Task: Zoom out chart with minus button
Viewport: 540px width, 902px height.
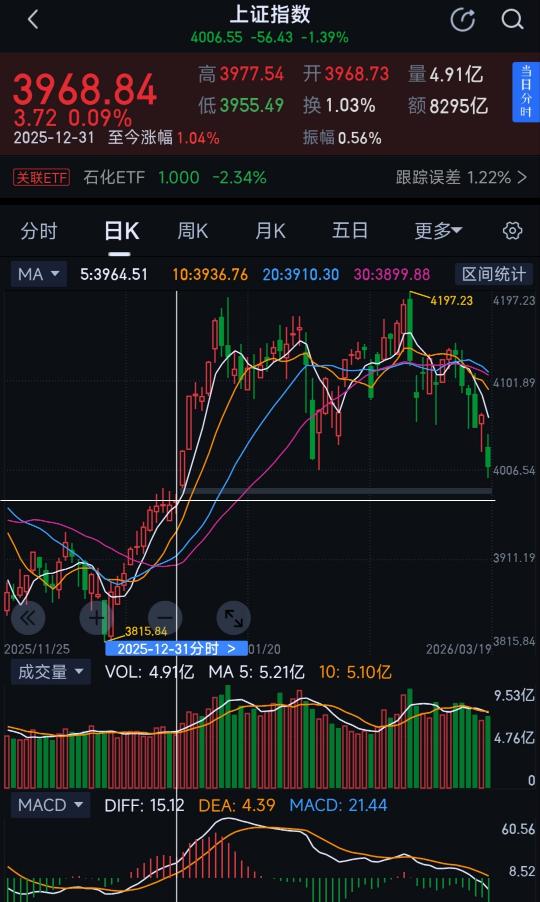Action: click(x=165, y=618)
